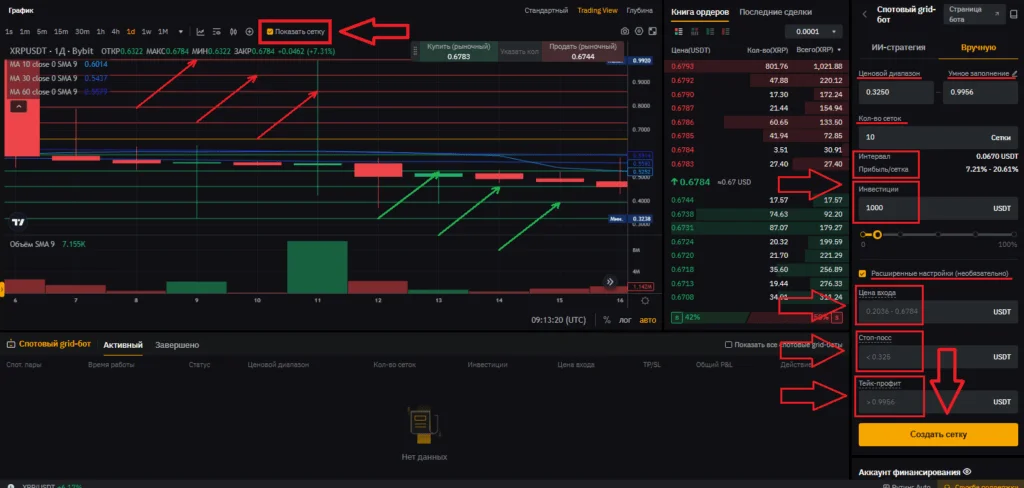Select 4h timeframe
The image size is (1024, 488).
click(x=115, y=31)
